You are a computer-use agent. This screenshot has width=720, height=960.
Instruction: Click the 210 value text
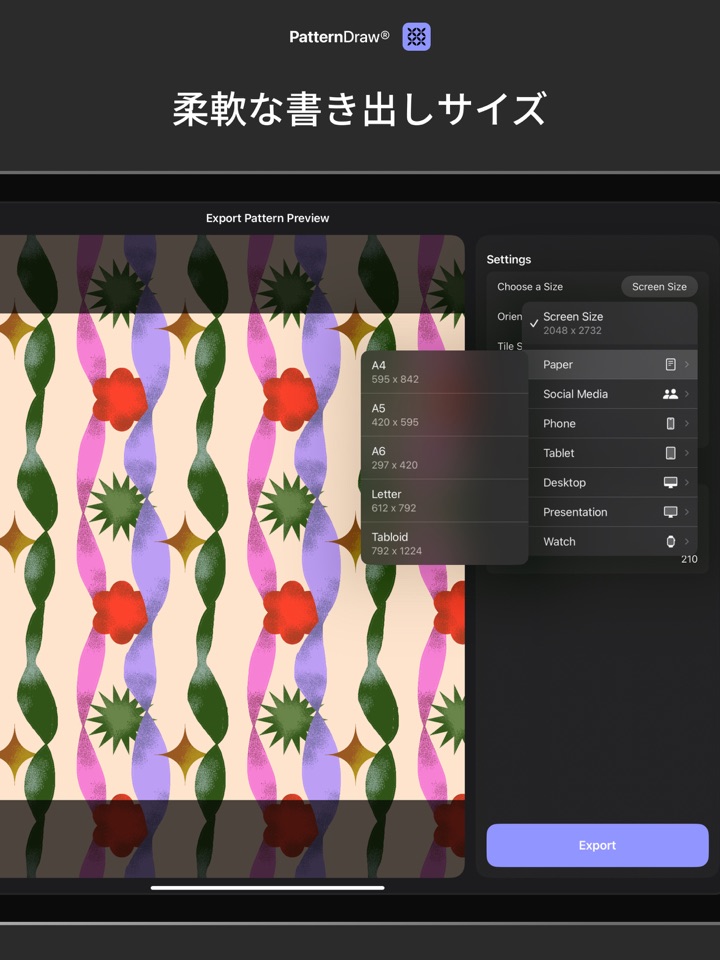pyautogui.click(x=689, y=559)
